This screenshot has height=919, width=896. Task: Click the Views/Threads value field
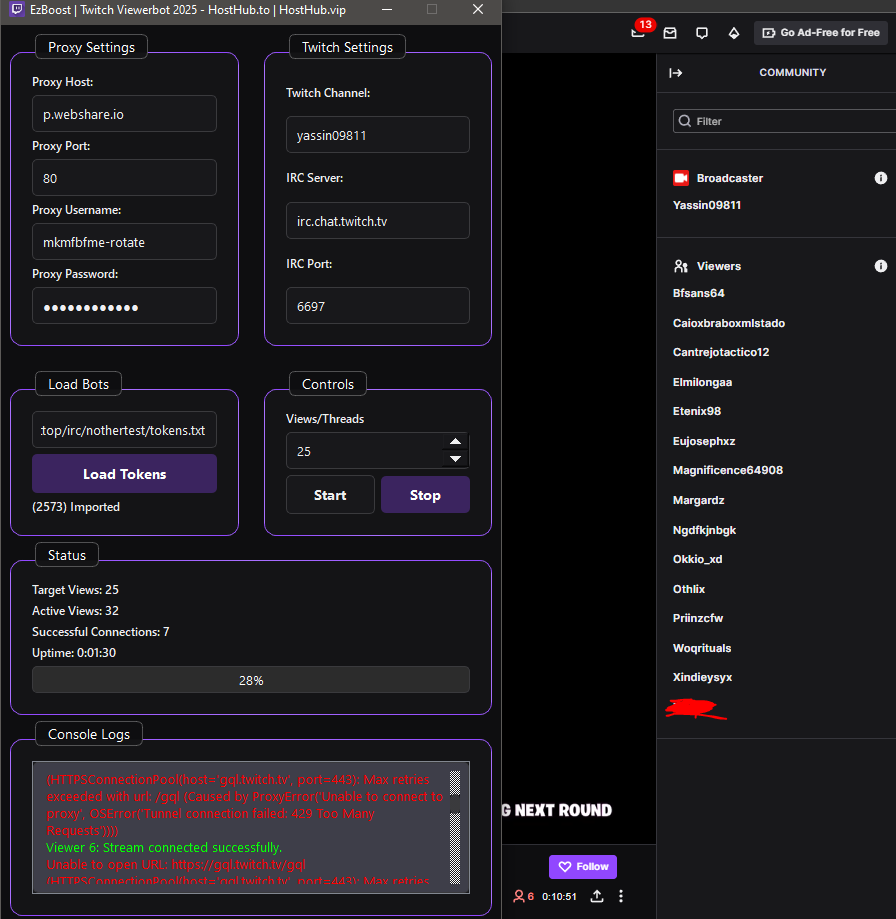(x=364, y=451)
